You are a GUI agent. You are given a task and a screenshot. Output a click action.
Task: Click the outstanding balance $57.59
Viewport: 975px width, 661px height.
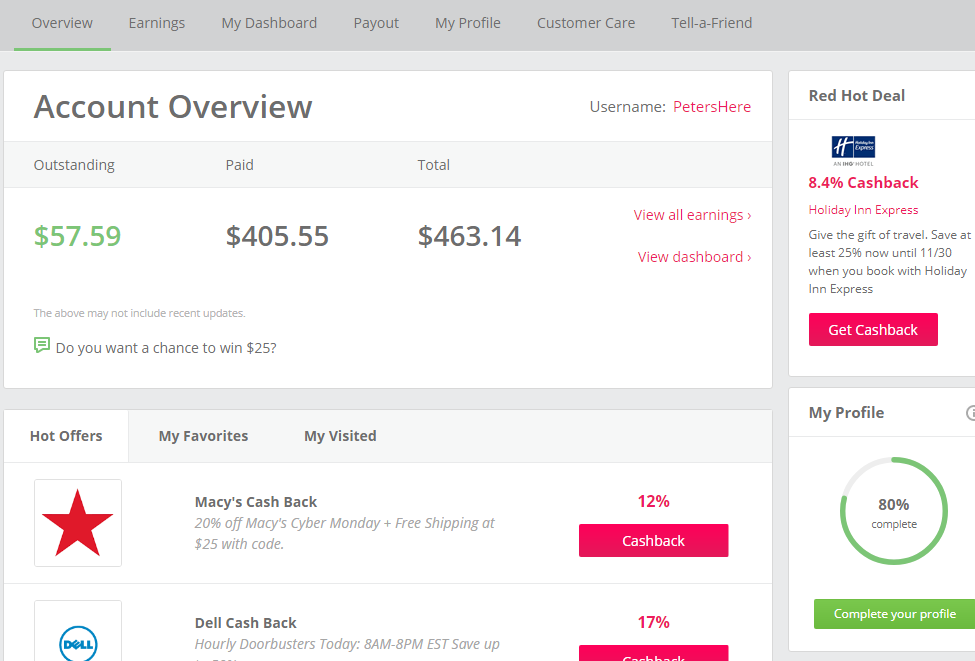pyautogui.click(x=77, y=236)
